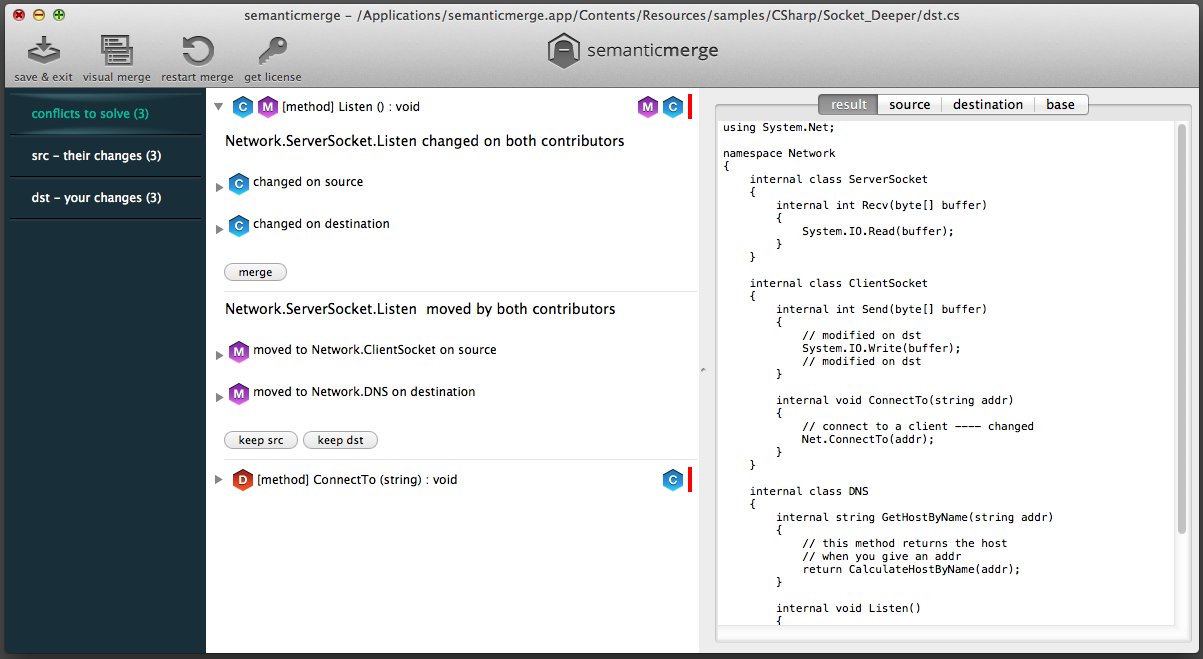Click the code line 'internal void Listen()'
Image resolution: width=1203 pixels, height=659 pixels.
click(848, 608)
